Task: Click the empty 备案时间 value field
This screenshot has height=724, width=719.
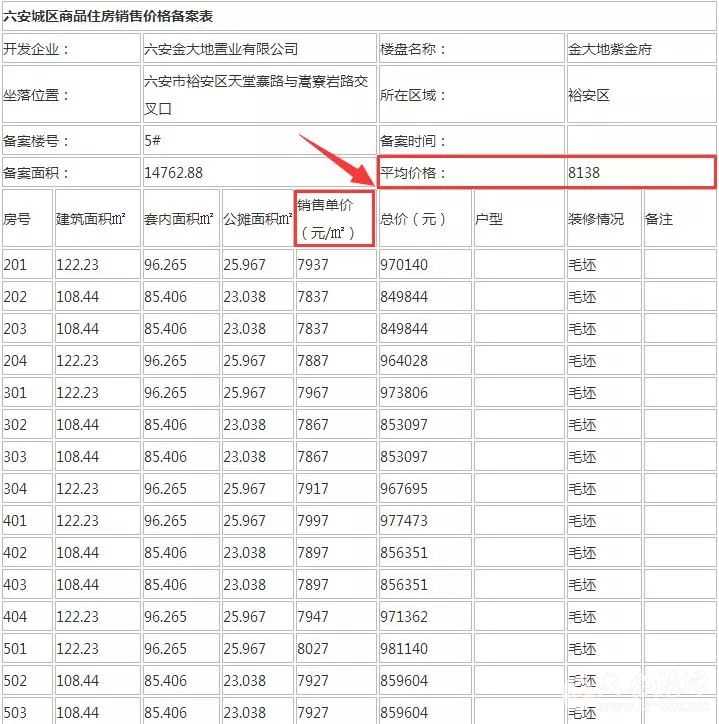Action: (x=640, y=141)
